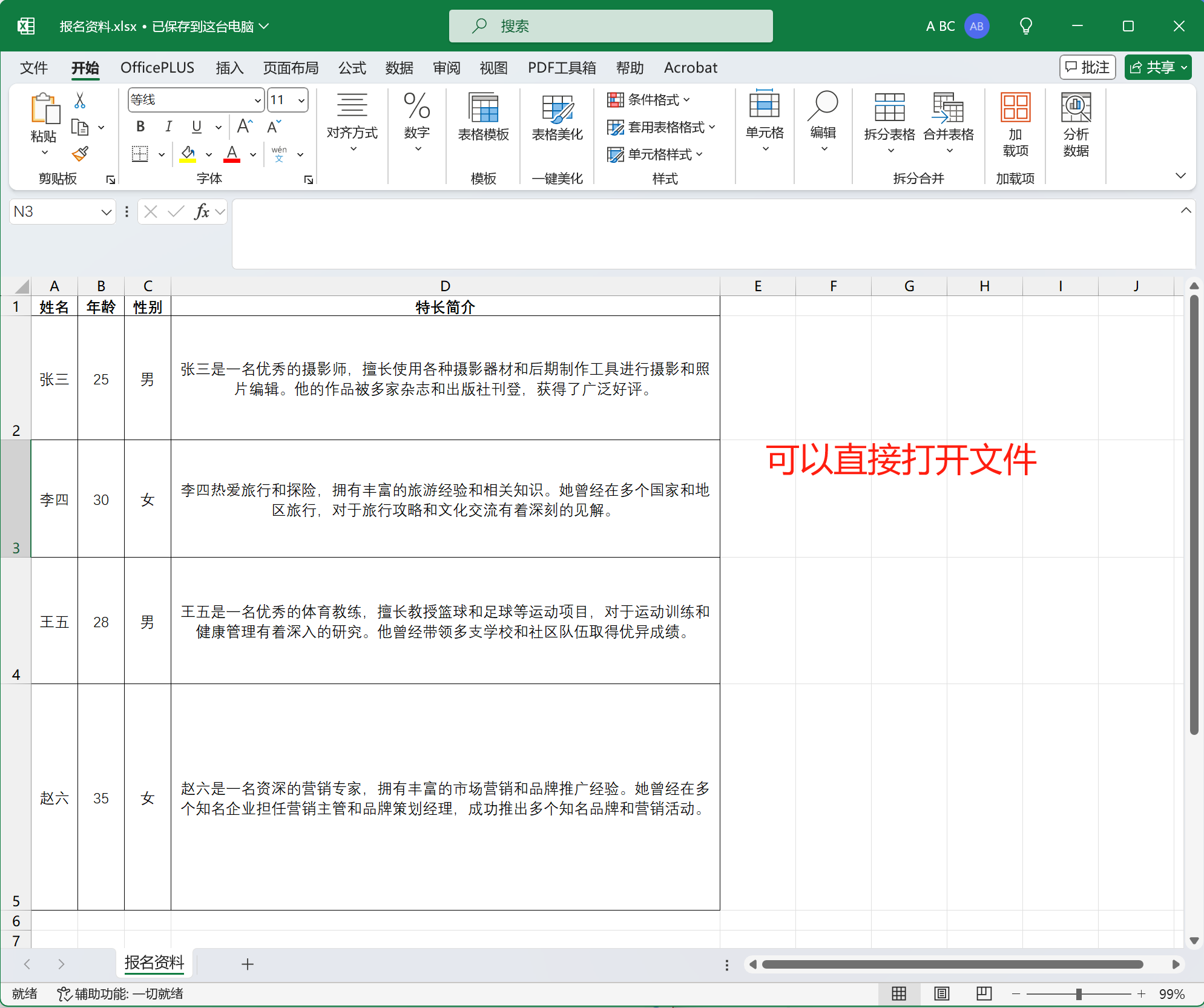This screenshot has width=1204, height=1008.
Task: Expand the Name Box dropdown arrow
Action: tap(106, 212)
